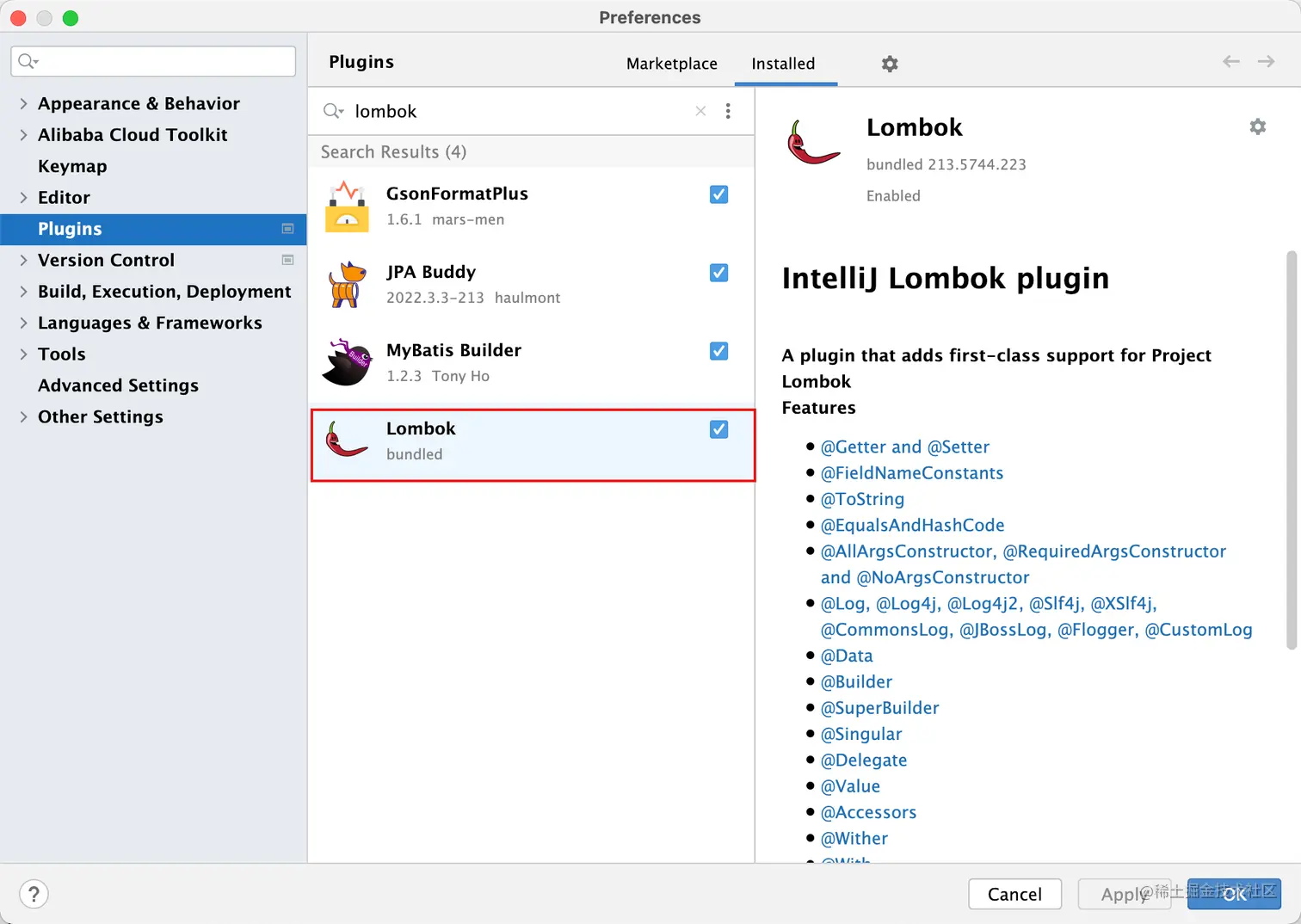1301x924 pixels.
Task: Expand the Other Settings node
Action: click(x=23, y=416)
